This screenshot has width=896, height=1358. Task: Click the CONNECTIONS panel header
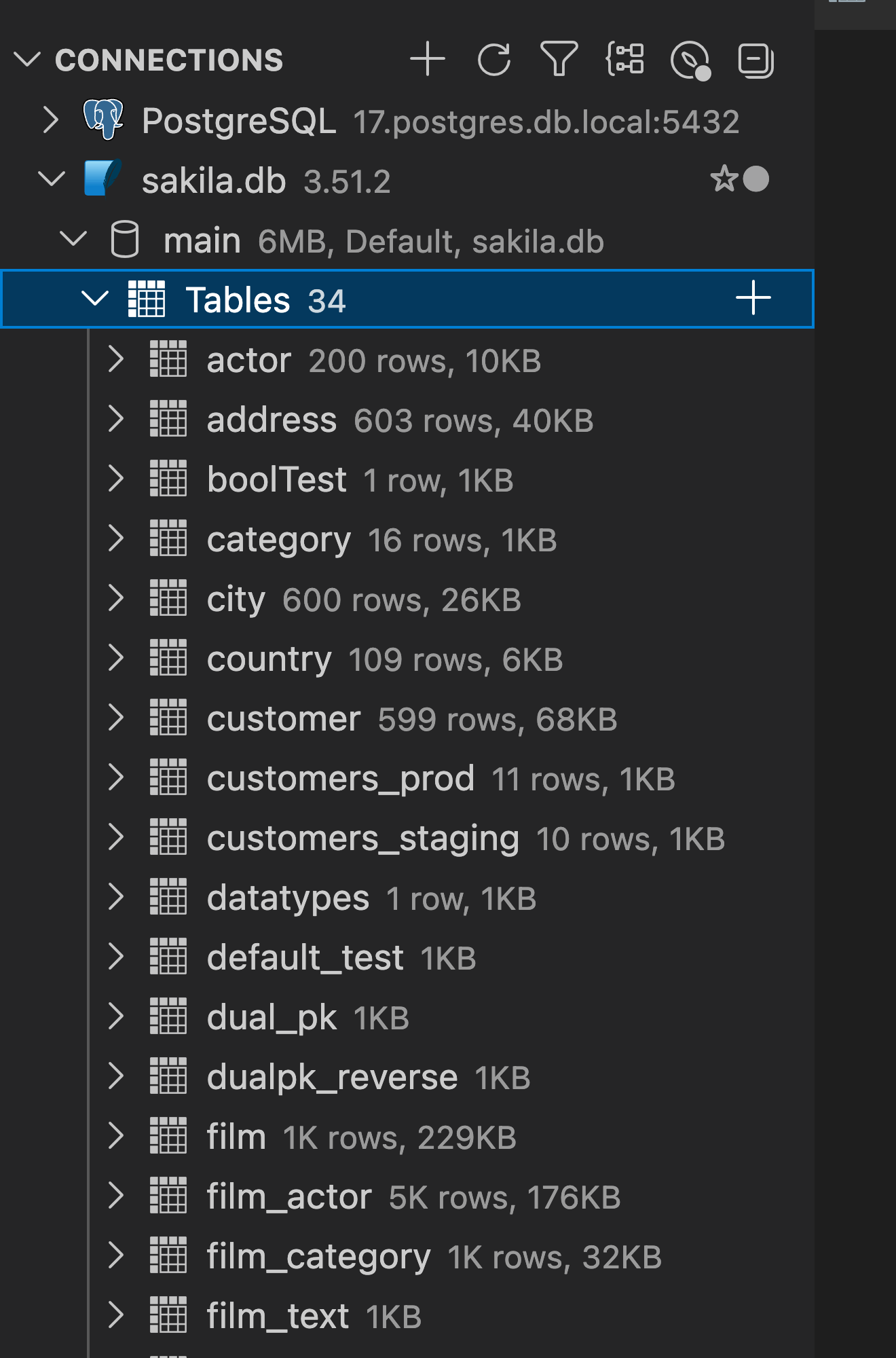tap(170, 60)
